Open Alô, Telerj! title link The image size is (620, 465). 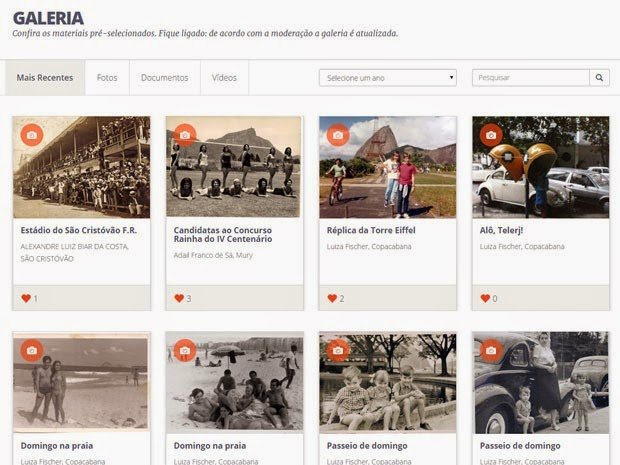click(501, 230)
